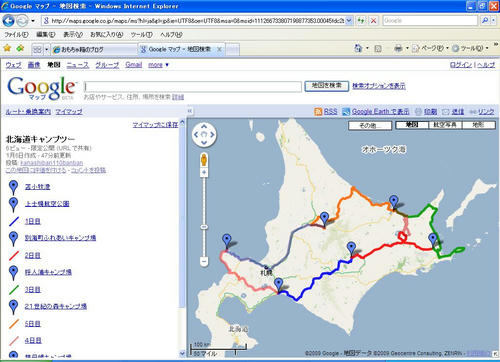Expand the more menu in the Google bar
500x362 pixels.
[x=158, y=65]
